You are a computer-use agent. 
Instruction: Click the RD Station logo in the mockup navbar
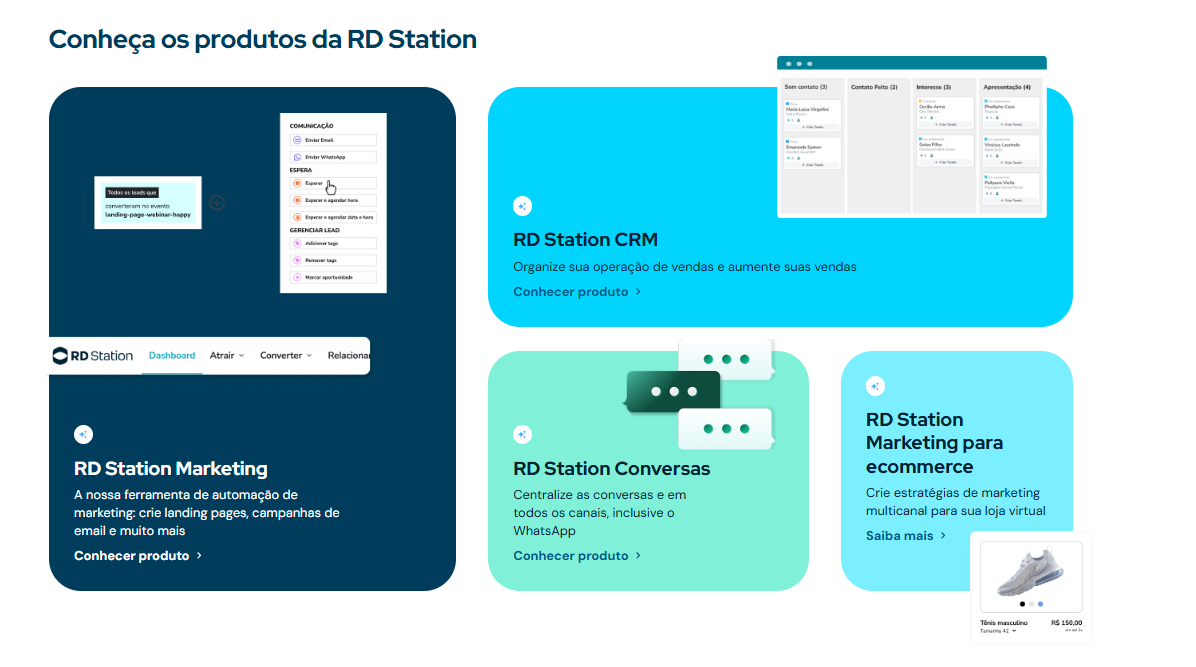tap(92, 356)
